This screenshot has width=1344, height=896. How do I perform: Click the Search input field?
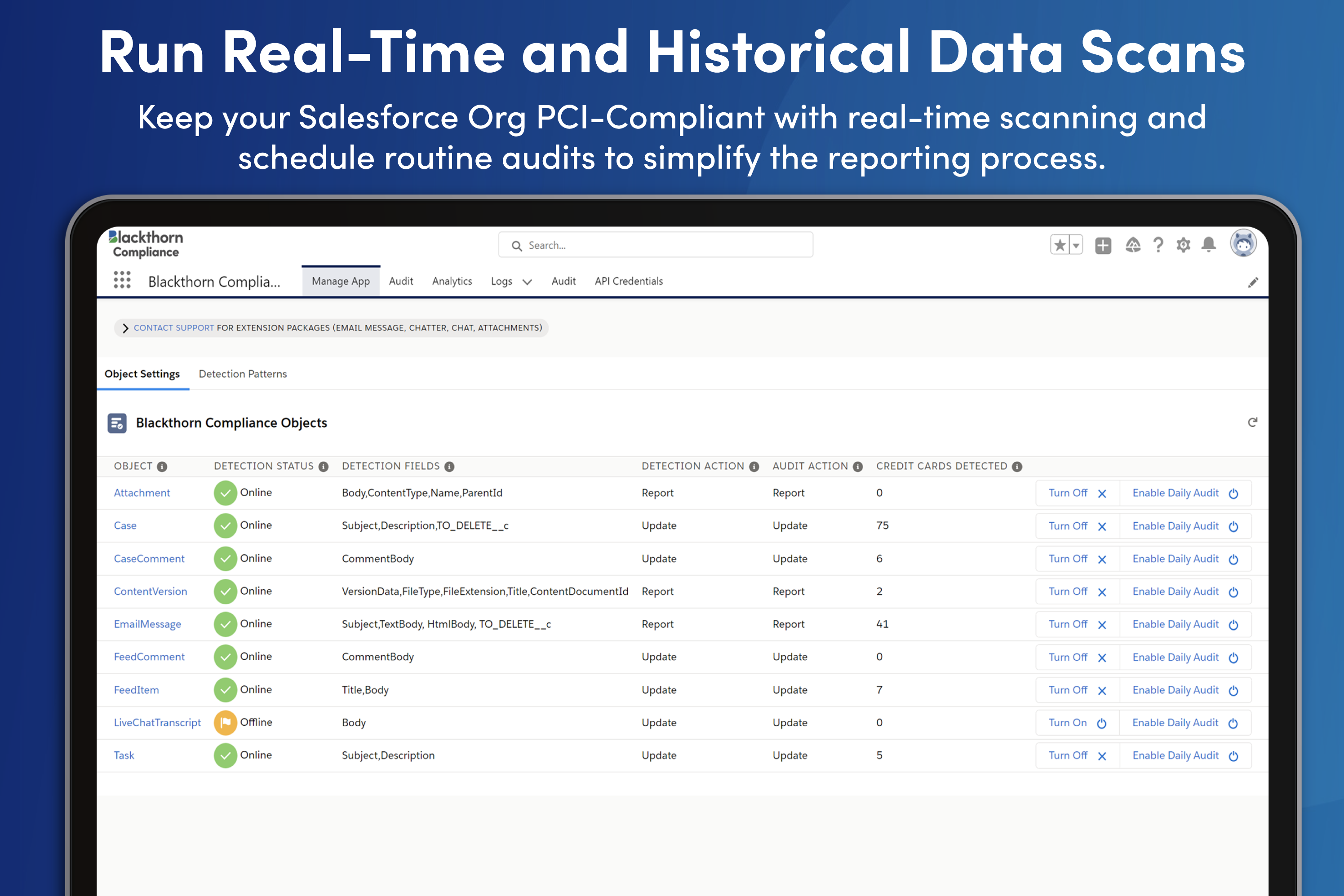pos(655,245)
